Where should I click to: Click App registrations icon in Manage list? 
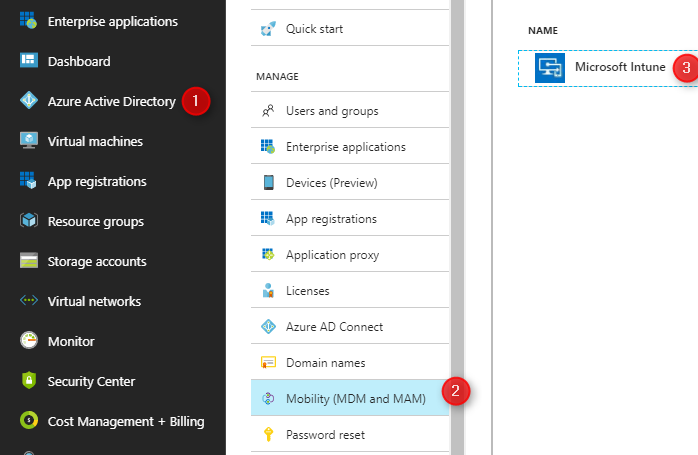(x=268, y=219)
